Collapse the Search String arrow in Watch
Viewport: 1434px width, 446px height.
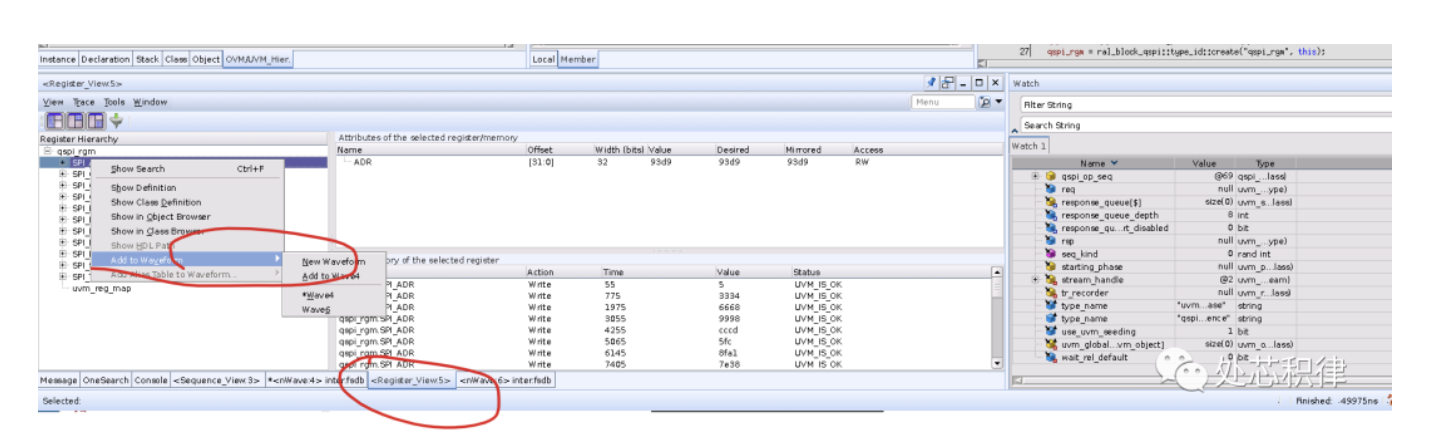(1016, 131)
